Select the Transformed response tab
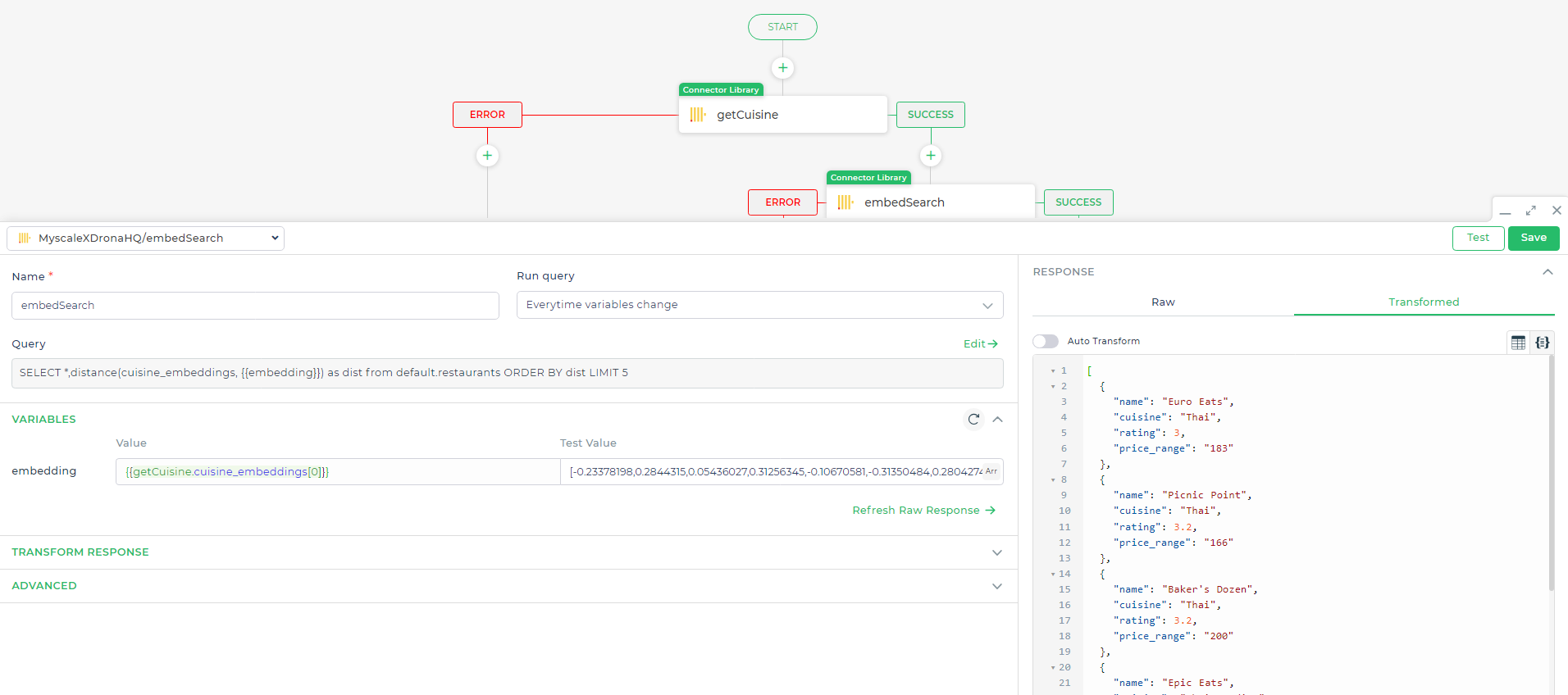 pos(1424,302)
